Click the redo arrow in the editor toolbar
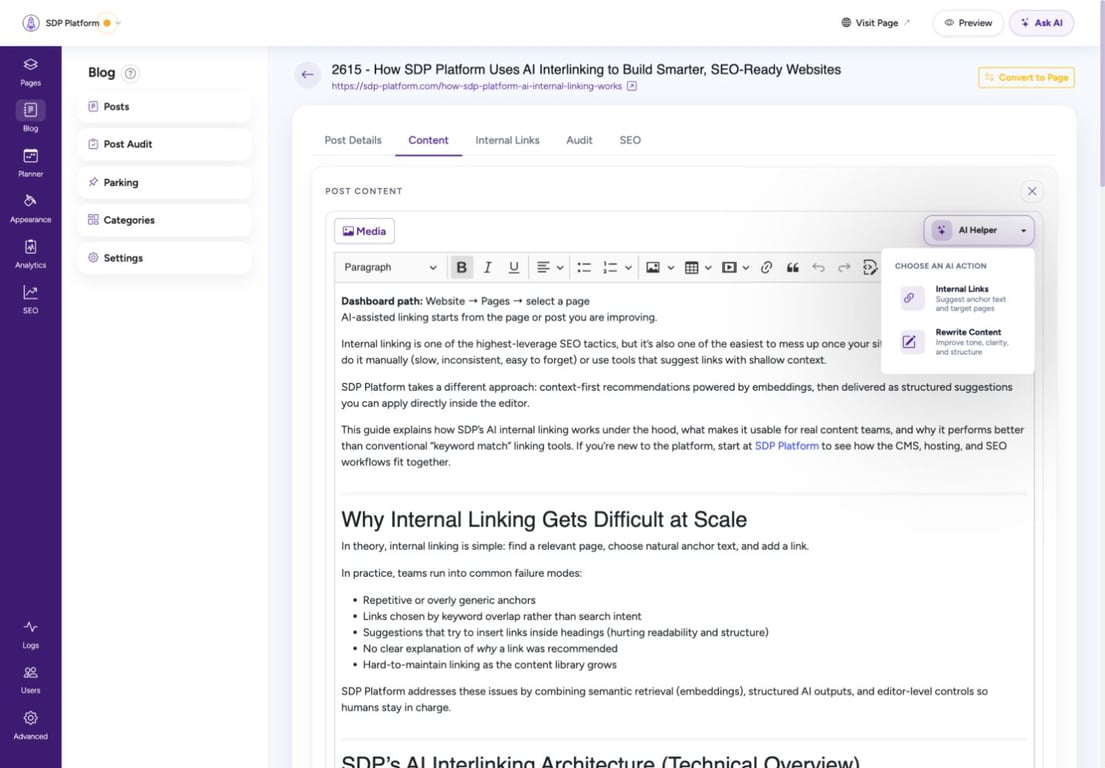 click(844, 267)
